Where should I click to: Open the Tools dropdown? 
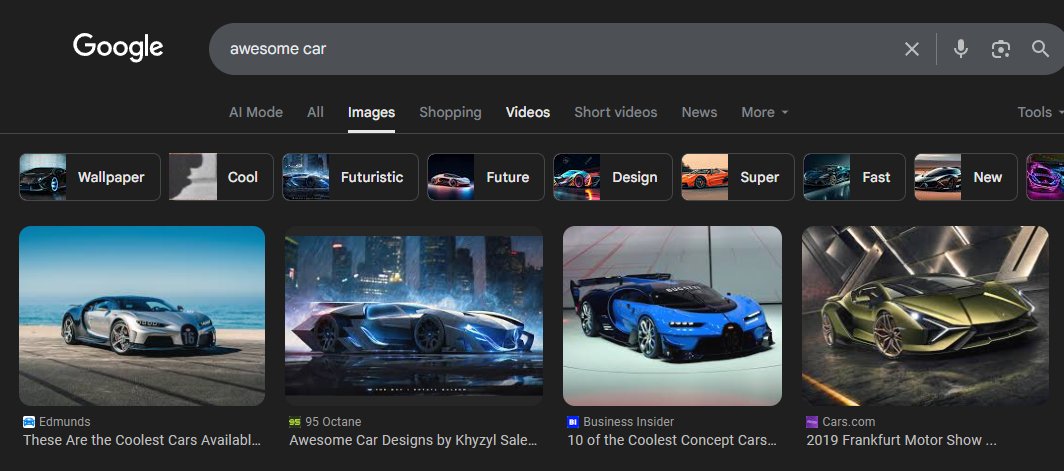[1039, 113]
